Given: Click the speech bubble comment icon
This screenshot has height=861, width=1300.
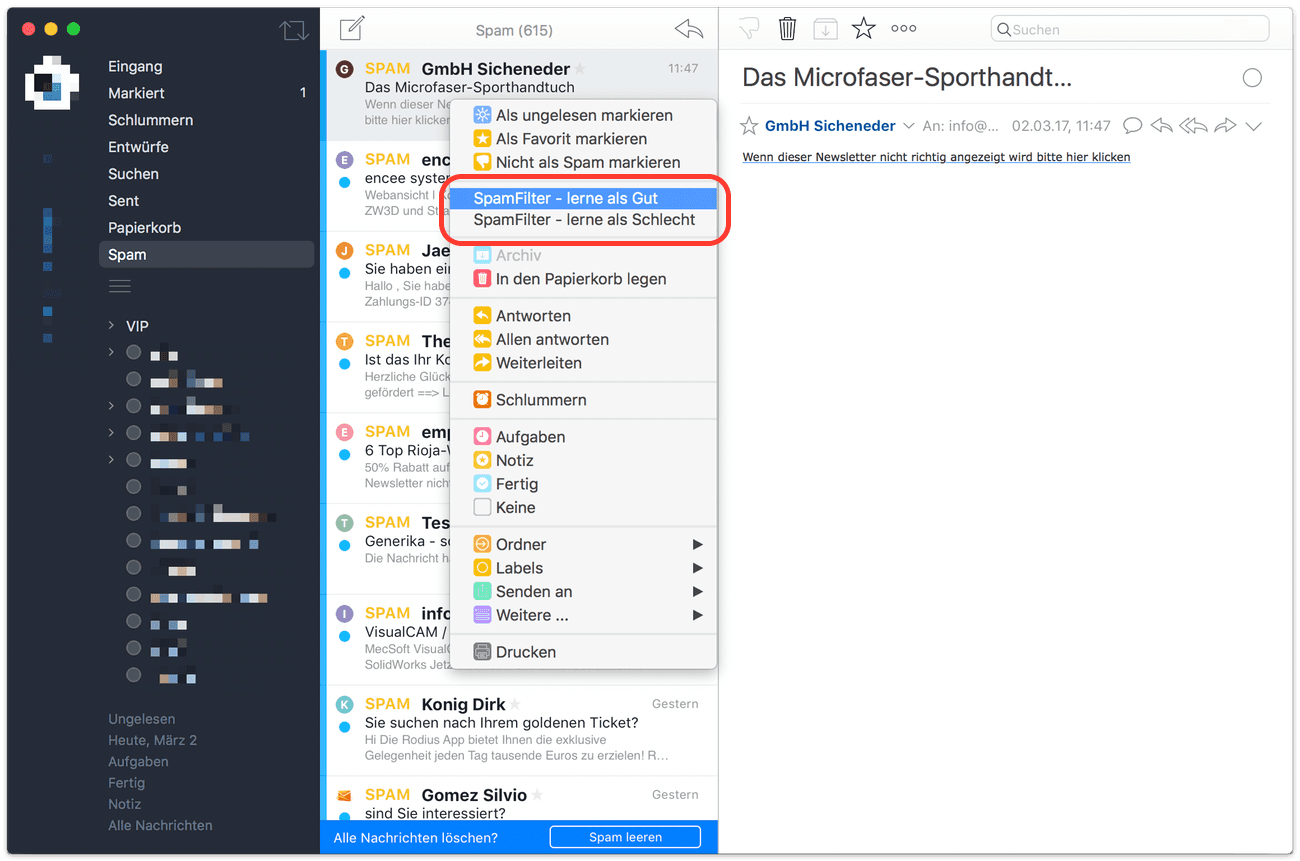Looking at the screenshot, I should [x=1132, y=126].
